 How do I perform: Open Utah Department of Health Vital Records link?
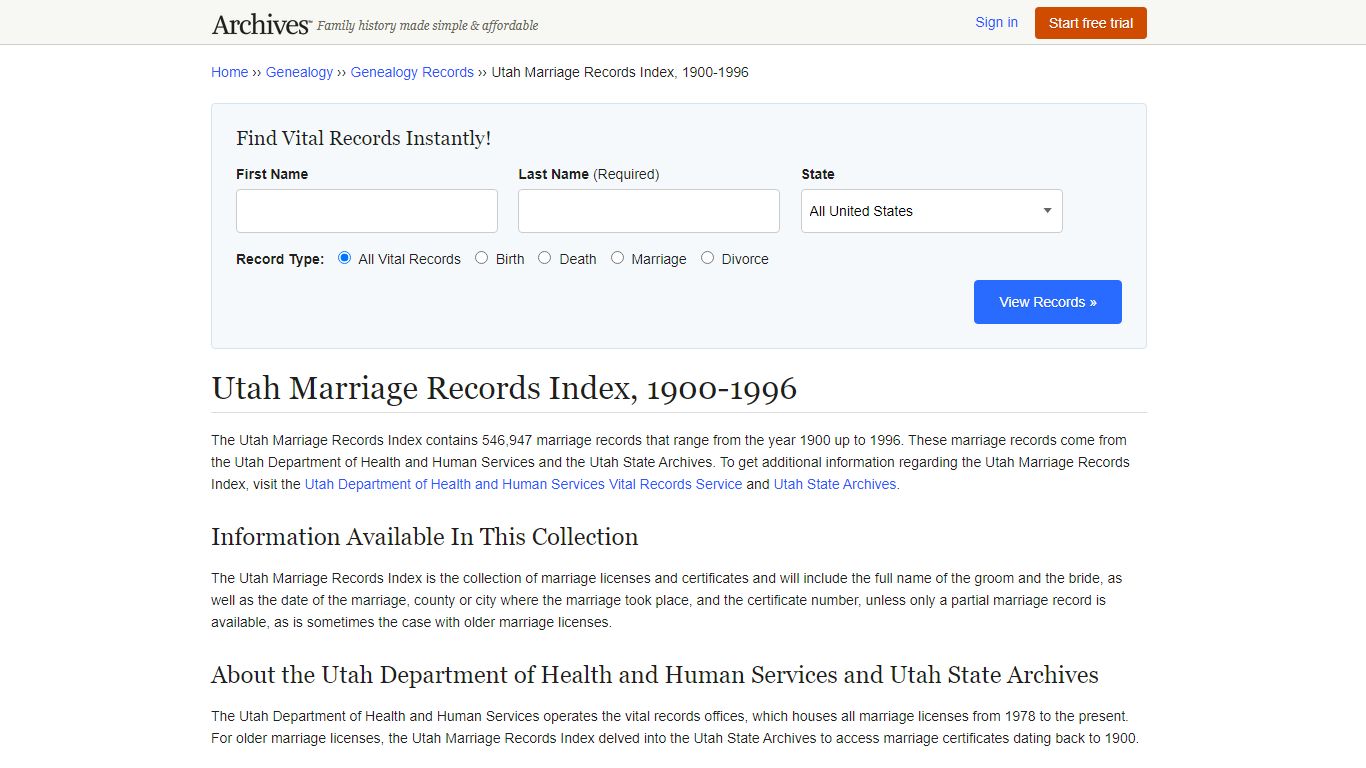point(523,484)
